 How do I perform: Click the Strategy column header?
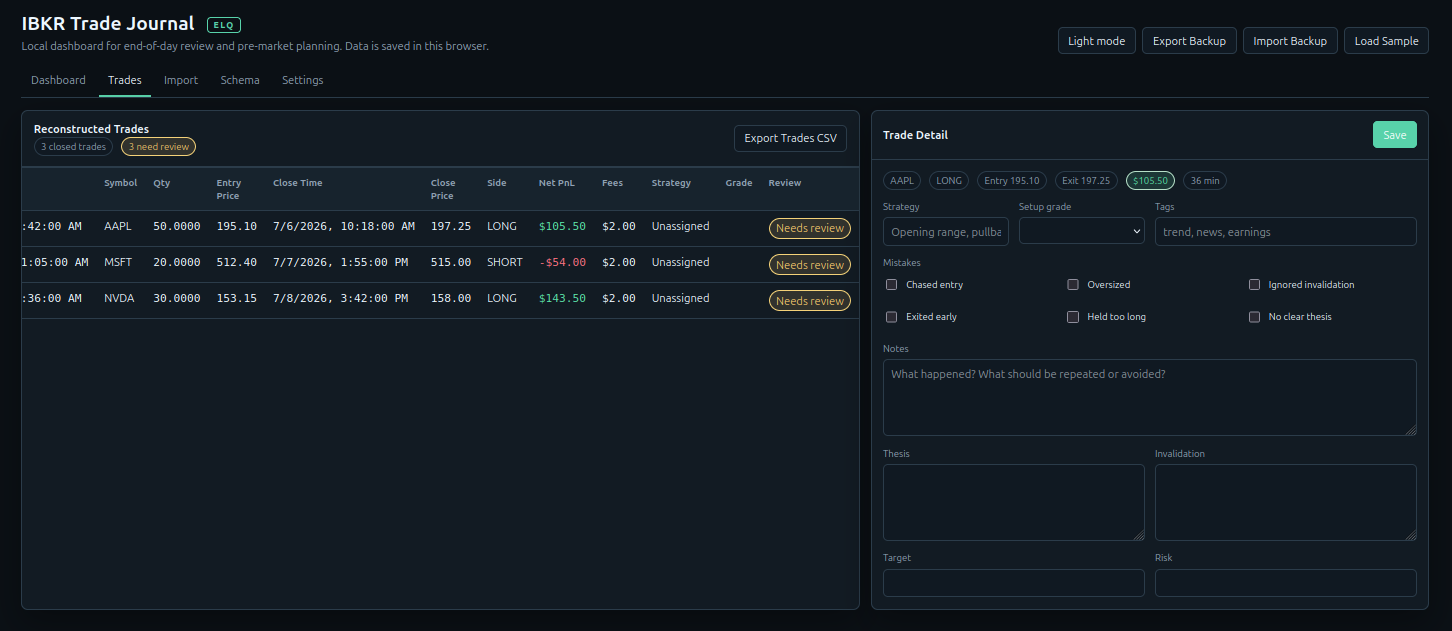point(671,183)
